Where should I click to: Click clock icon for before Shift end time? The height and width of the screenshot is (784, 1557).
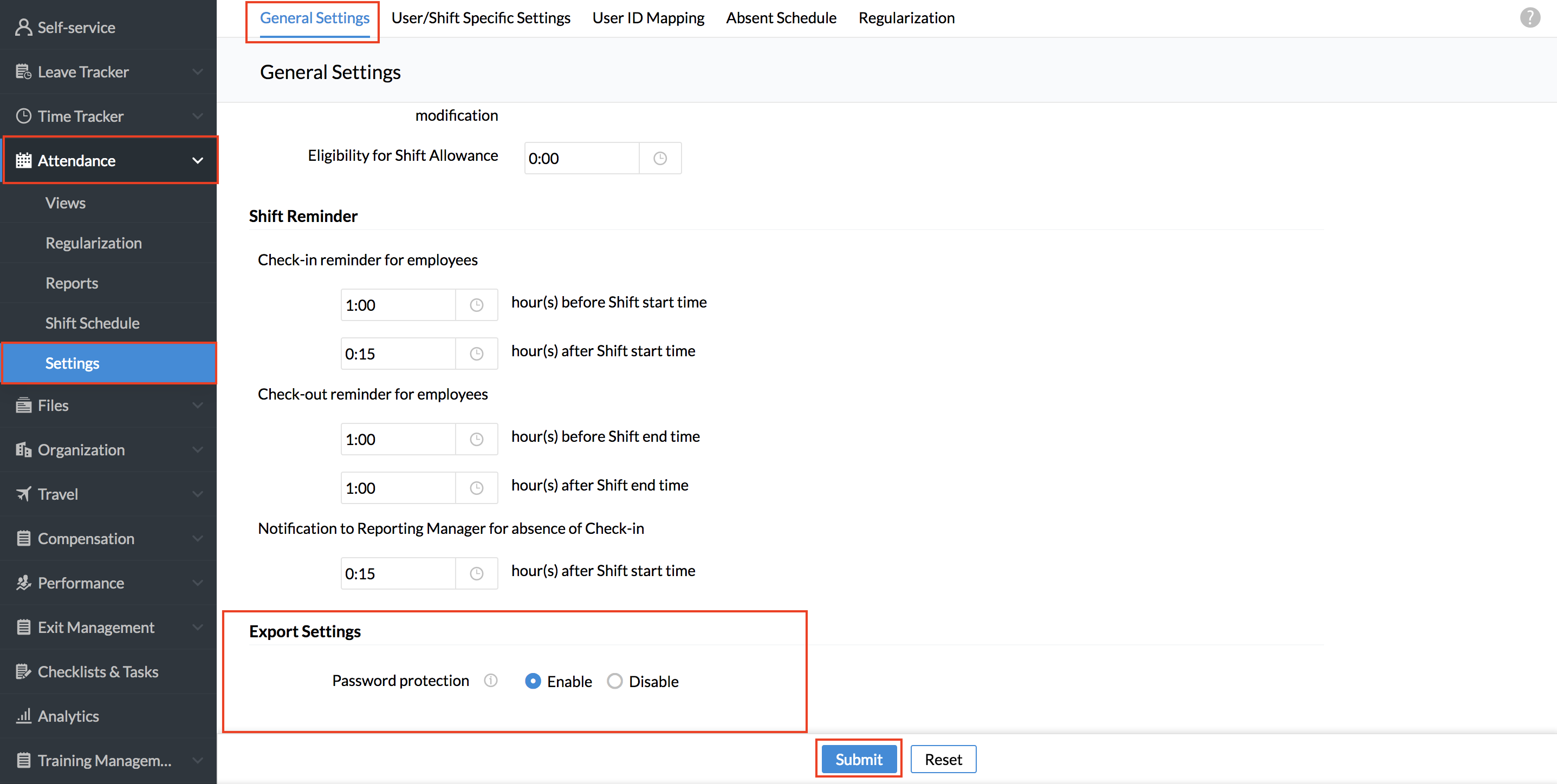476,439
